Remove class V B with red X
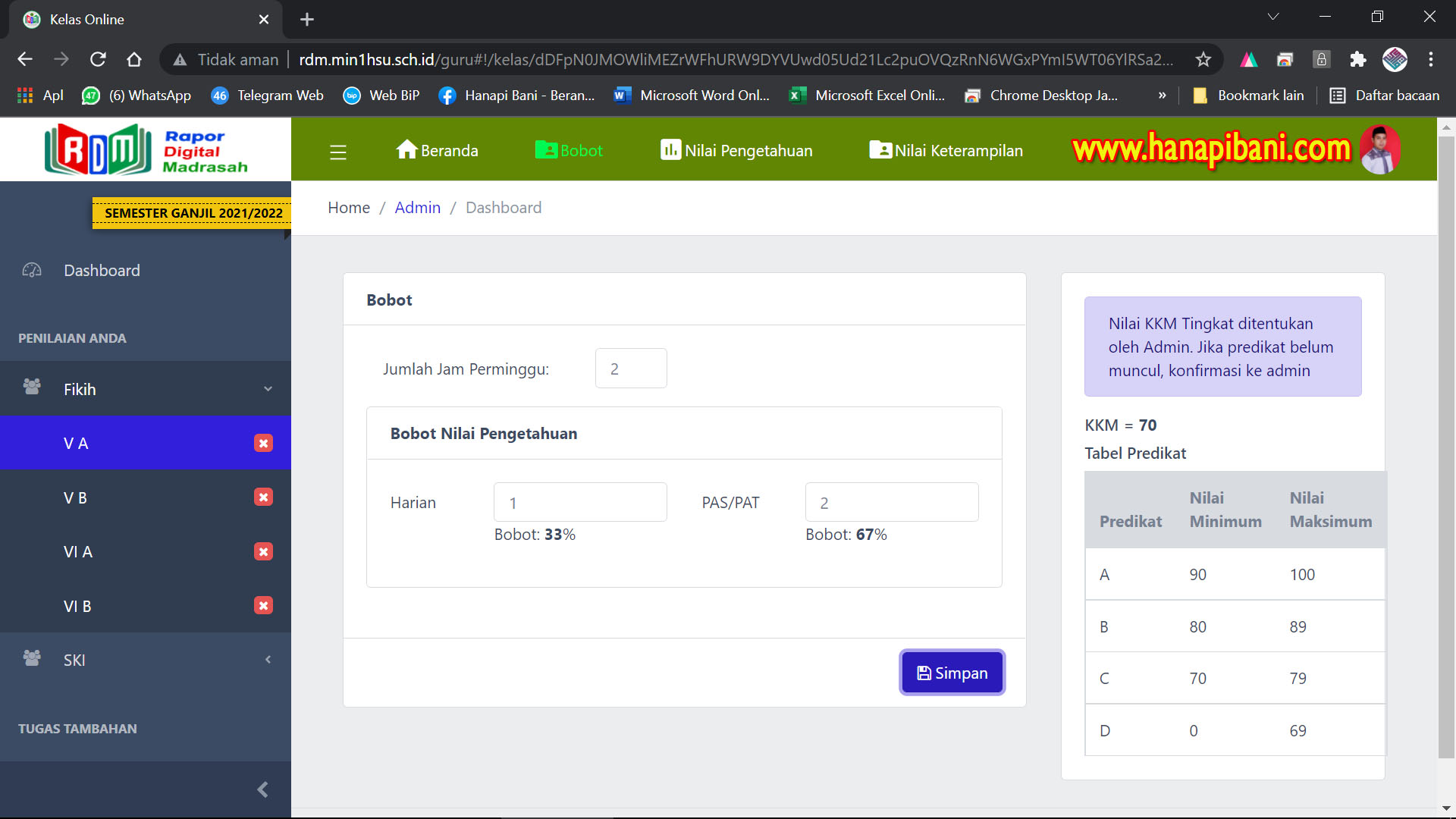 coord(263,497)
